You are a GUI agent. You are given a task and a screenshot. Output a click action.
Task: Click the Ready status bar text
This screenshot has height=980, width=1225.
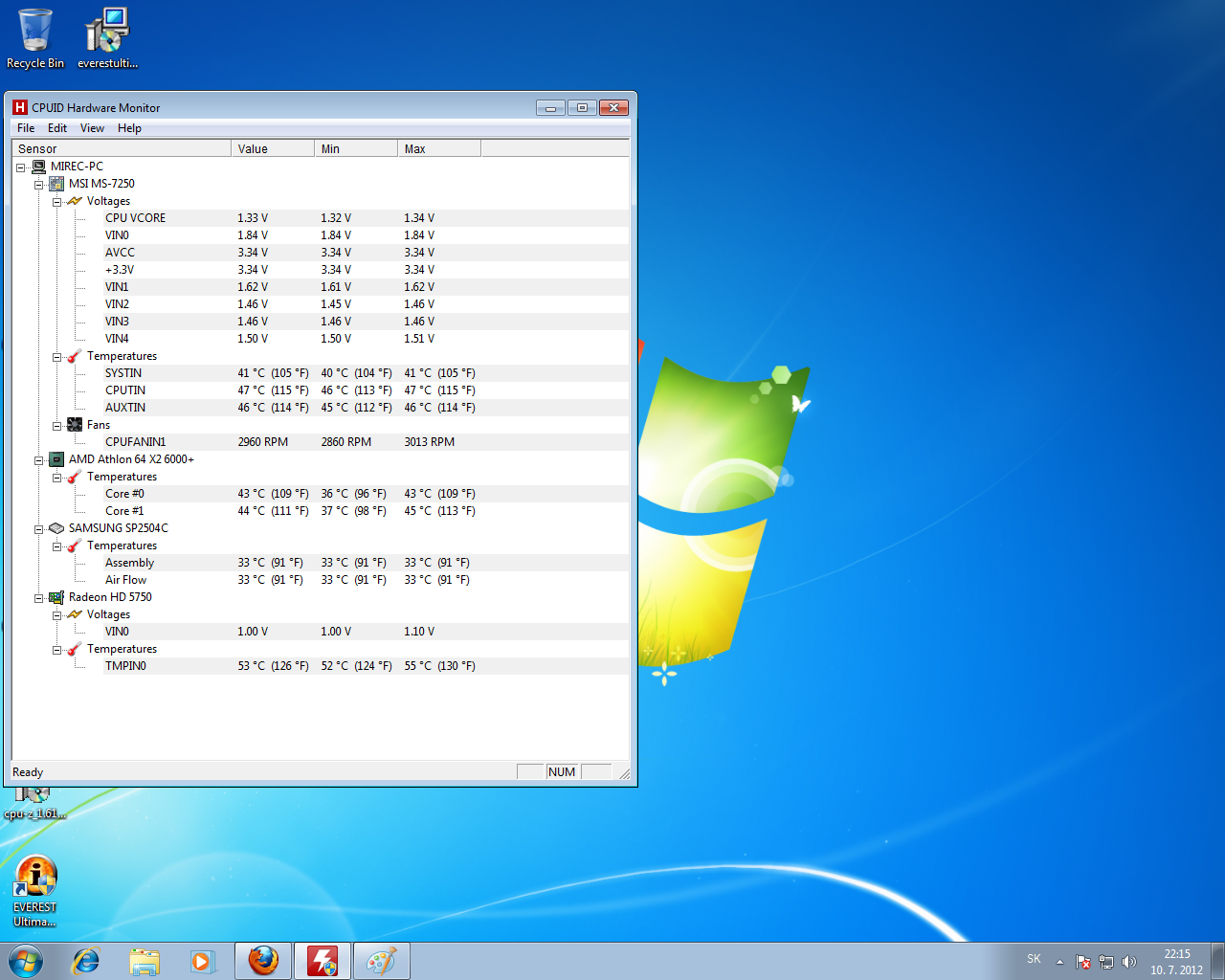coord(28,772)
